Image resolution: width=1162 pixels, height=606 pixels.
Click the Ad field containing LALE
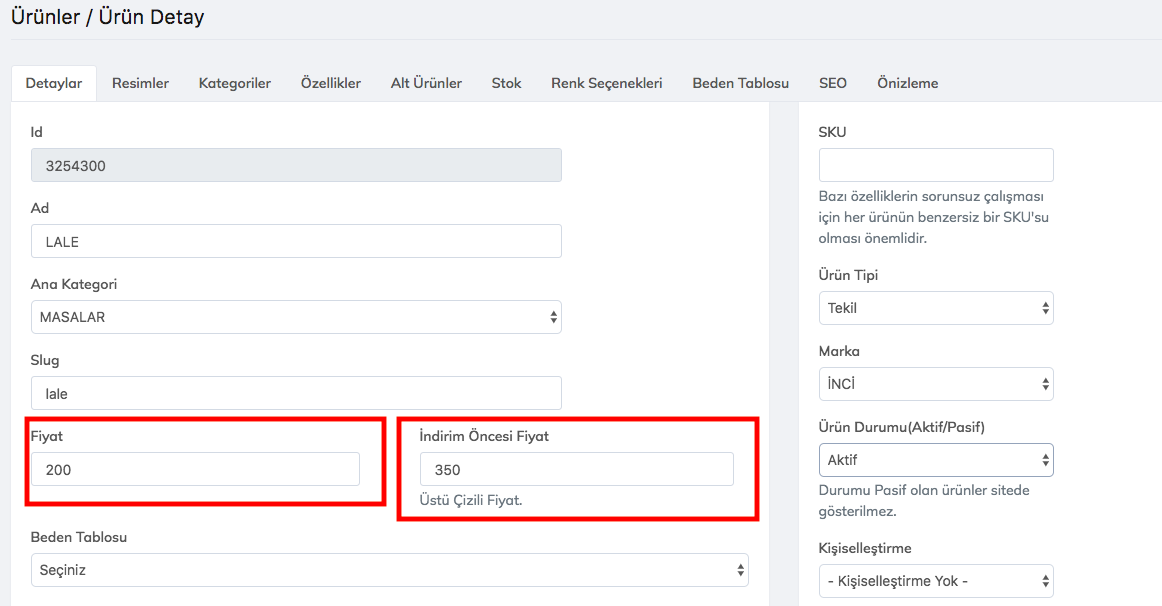tap(296, 241)
